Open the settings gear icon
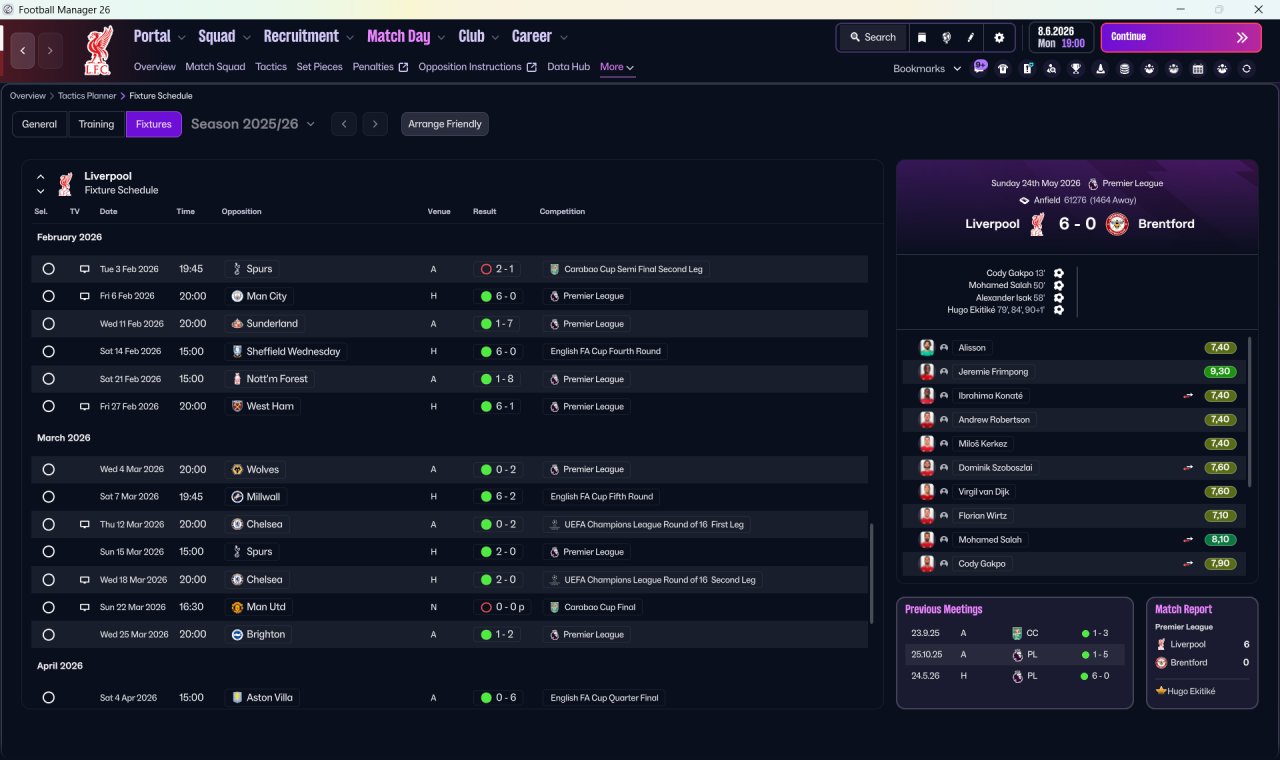 pos(998,37)
